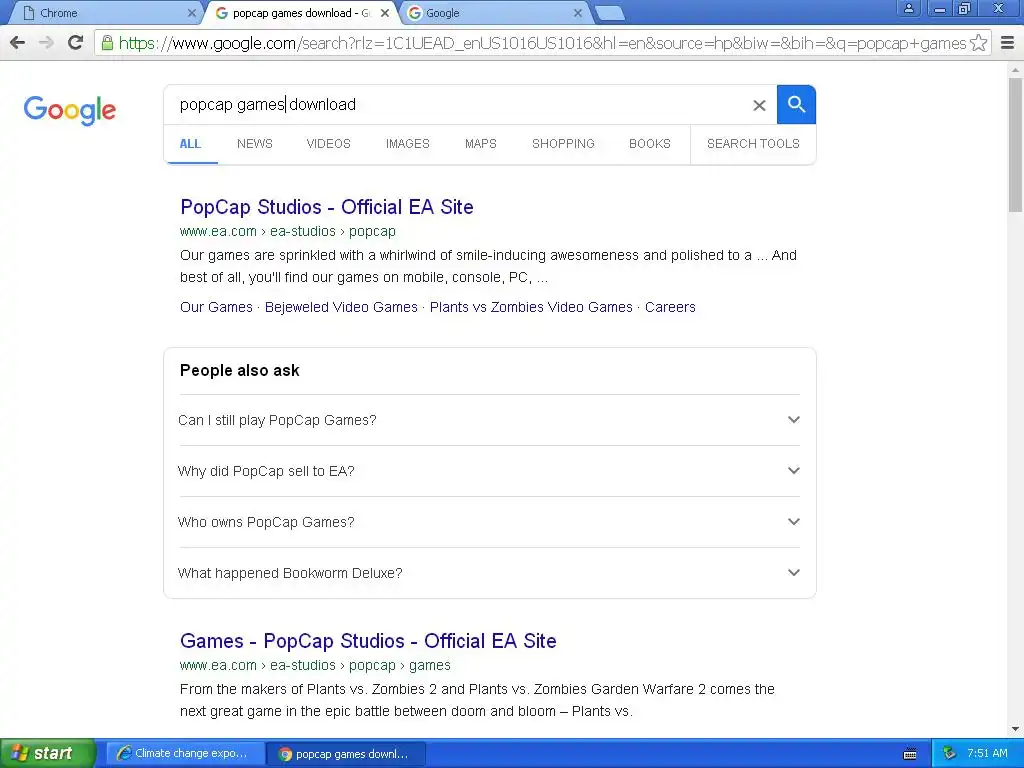Open 'Games - PopCap Studios' result
The image size is (1024, 768).
point(368,641)
